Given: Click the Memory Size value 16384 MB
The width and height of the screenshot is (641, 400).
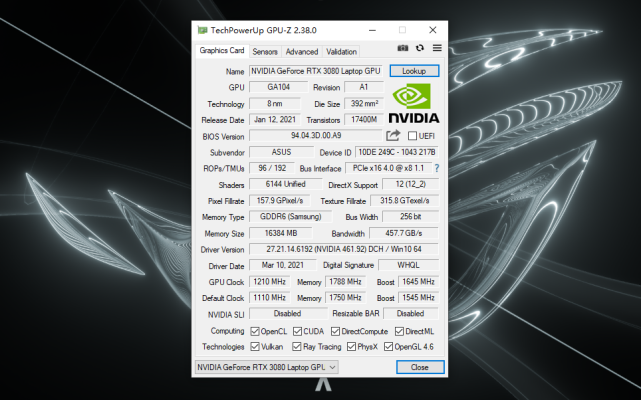Looking at the screenshot, I should click(281, 233).
